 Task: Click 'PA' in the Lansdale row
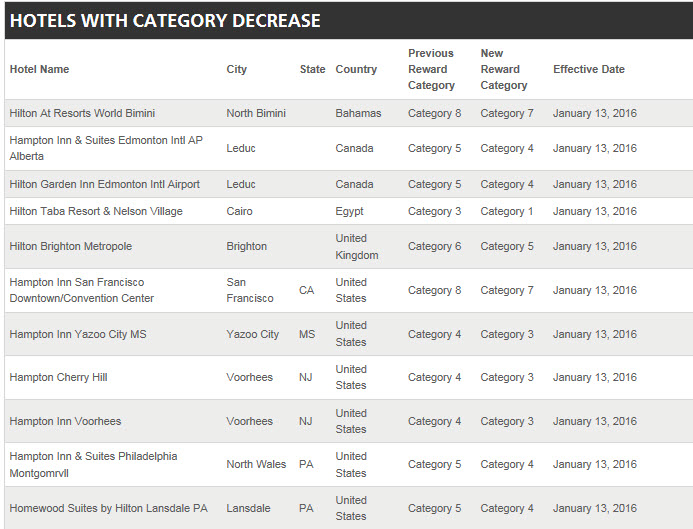click(306, 508)
